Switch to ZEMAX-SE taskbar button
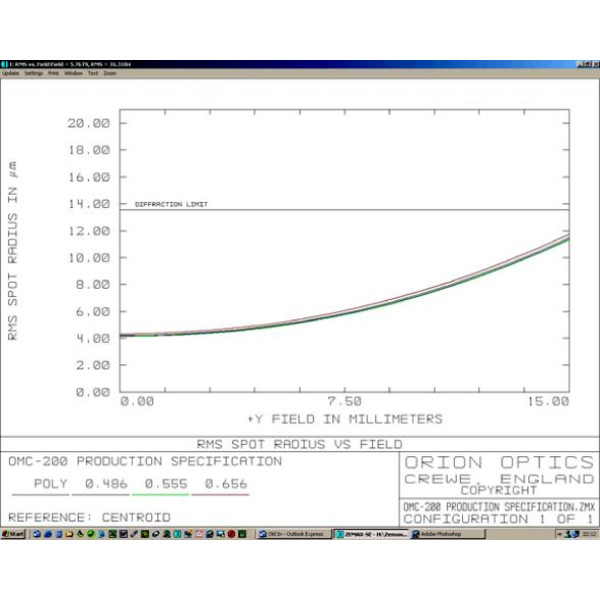Viewport: 600px width, 600px height. pyautogui.click(x=370, y=535)
